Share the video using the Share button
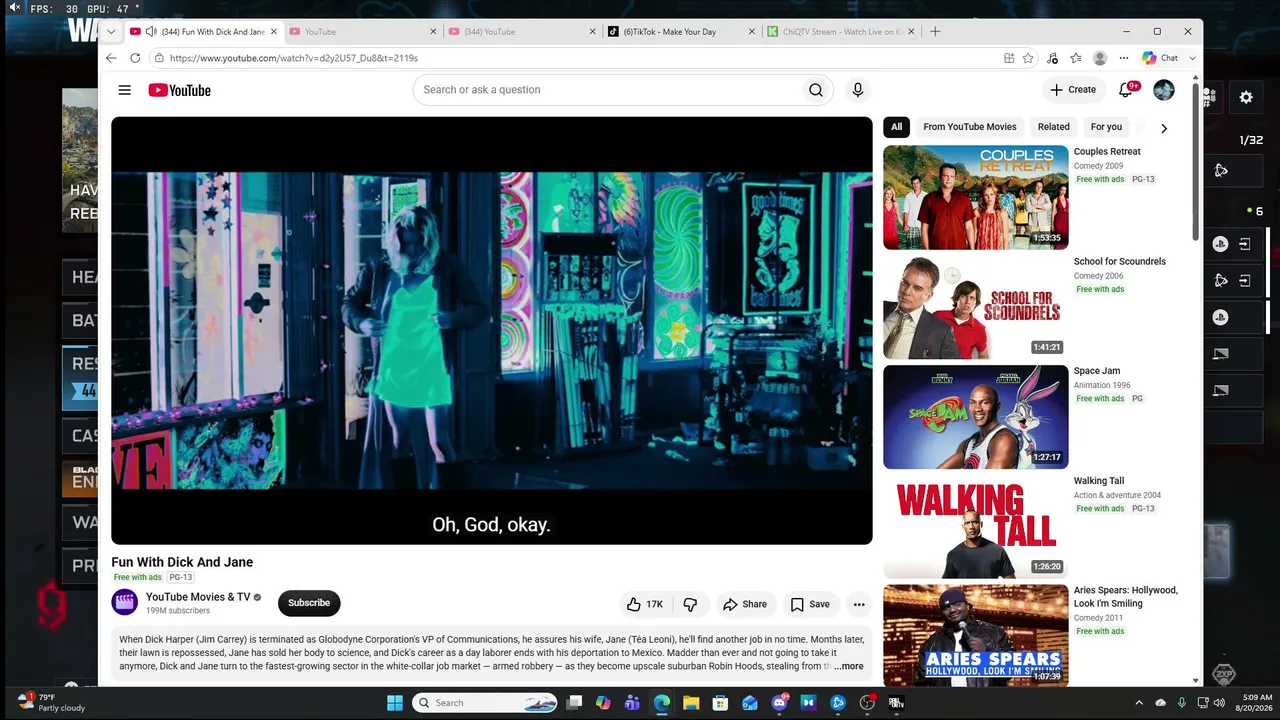The width and height of the screenshot is (1280, 720). [745, 604]
